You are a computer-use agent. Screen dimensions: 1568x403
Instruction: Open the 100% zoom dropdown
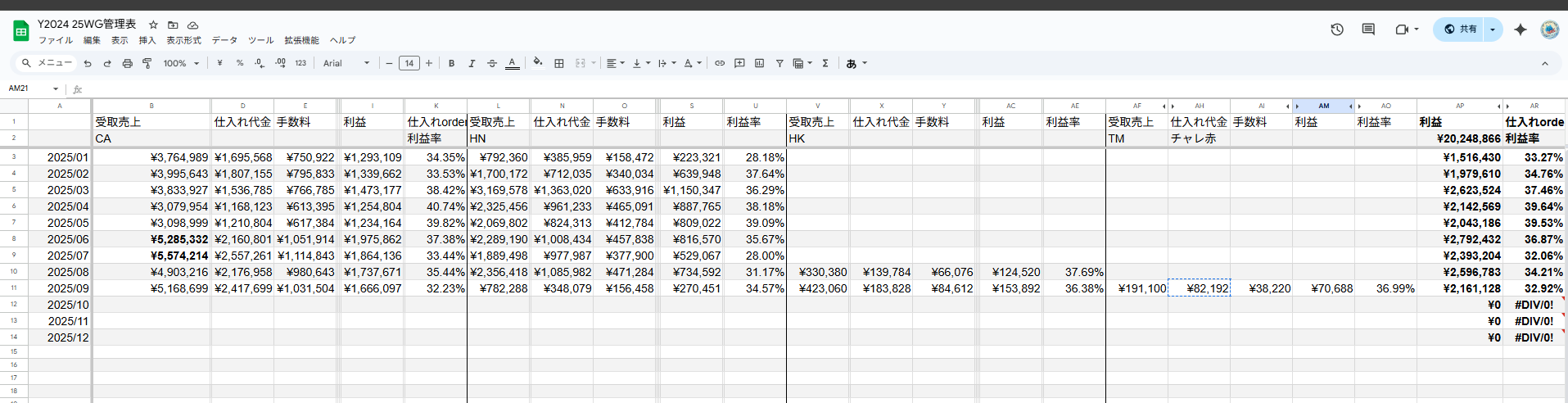click(x=181, y=63)
